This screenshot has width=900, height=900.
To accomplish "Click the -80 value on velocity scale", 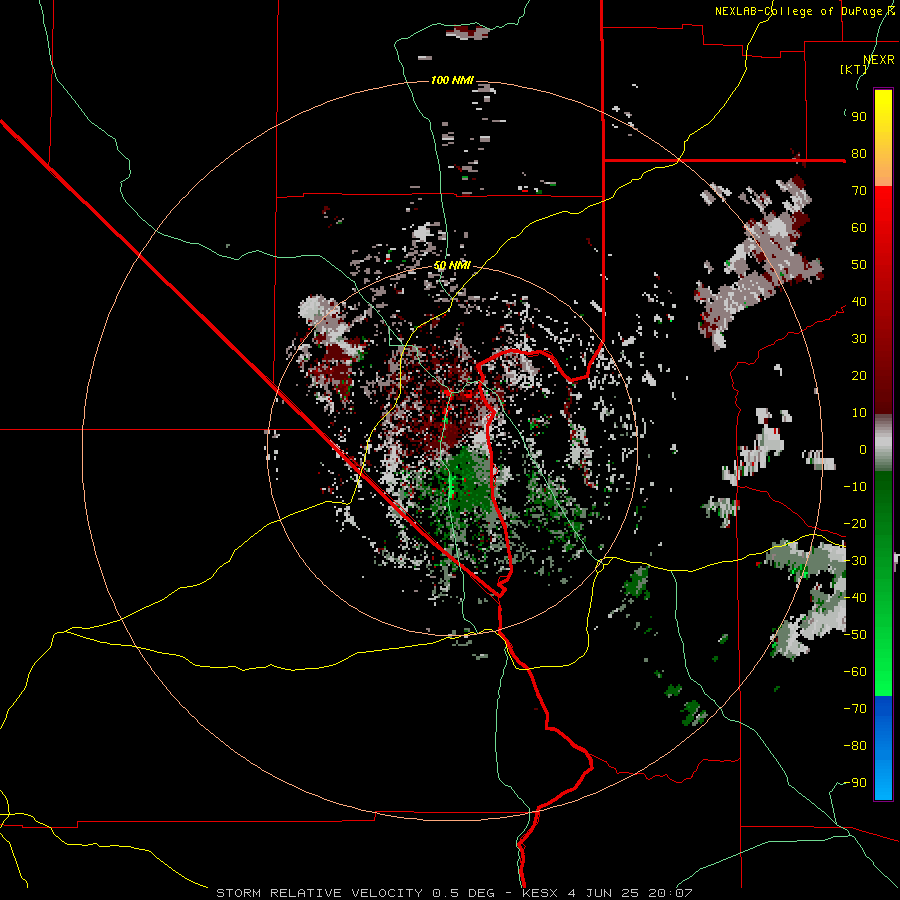I will tap(855, 746).
